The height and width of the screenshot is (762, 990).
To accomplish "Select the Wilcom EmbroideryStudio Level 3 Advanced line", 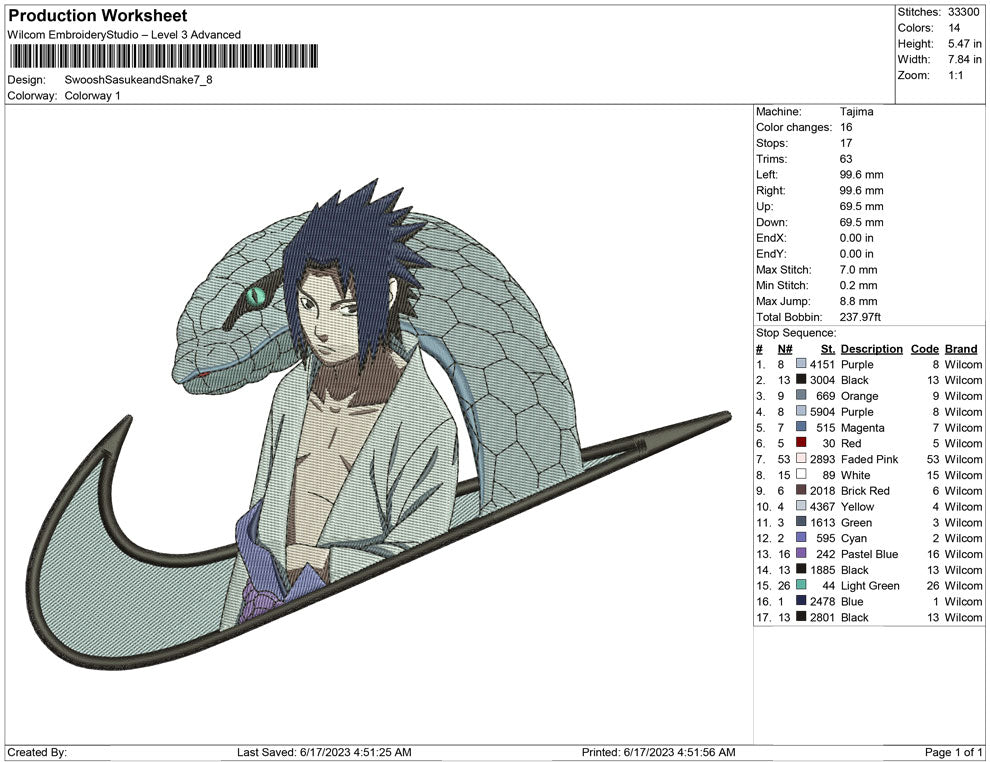I will pos(124,35).
